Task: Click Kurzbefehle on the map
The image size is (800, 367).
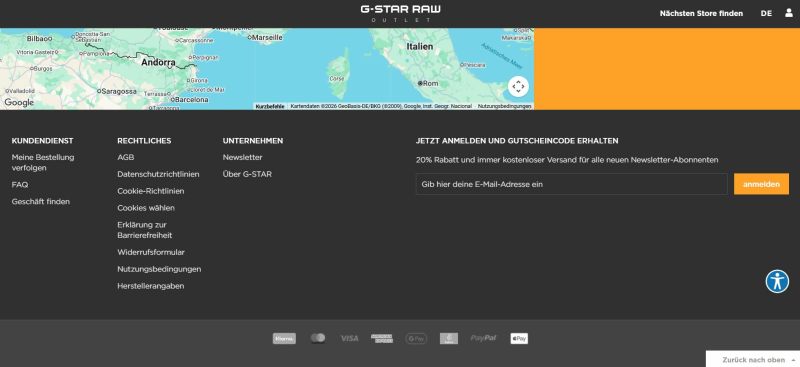Action: (270, 106)
